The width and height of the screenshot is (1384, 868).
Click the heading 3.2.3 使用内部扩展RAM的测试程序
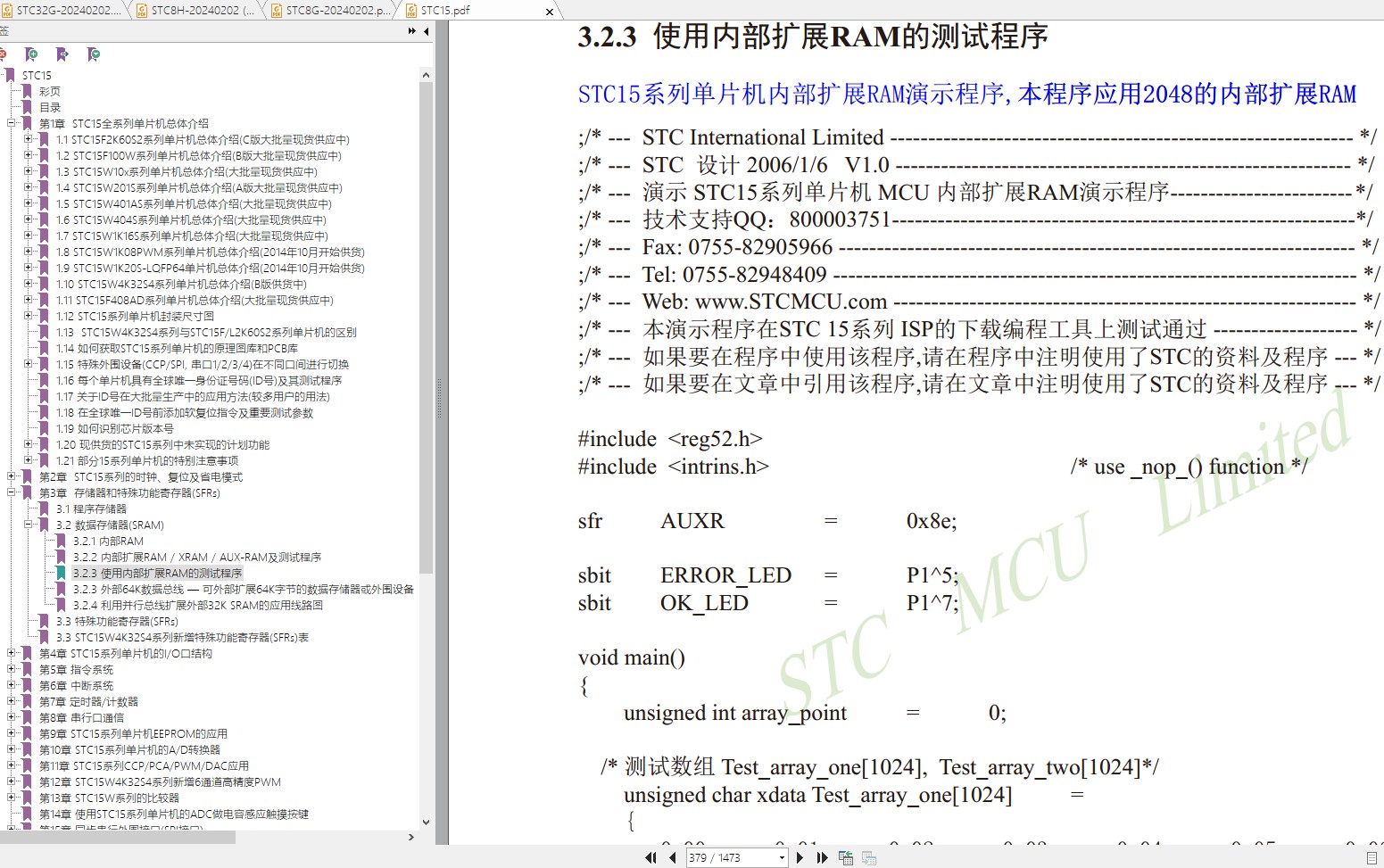(x=813, y=37)
